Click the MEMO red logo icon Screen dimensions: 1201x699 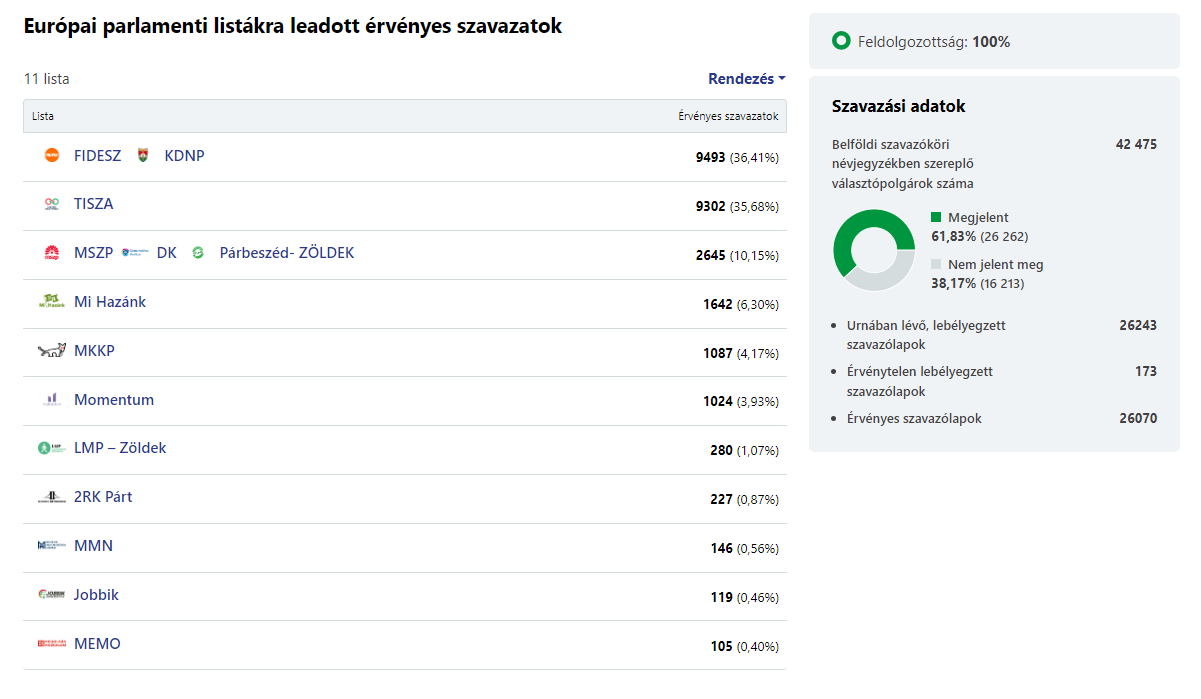[x=52, y=644]
